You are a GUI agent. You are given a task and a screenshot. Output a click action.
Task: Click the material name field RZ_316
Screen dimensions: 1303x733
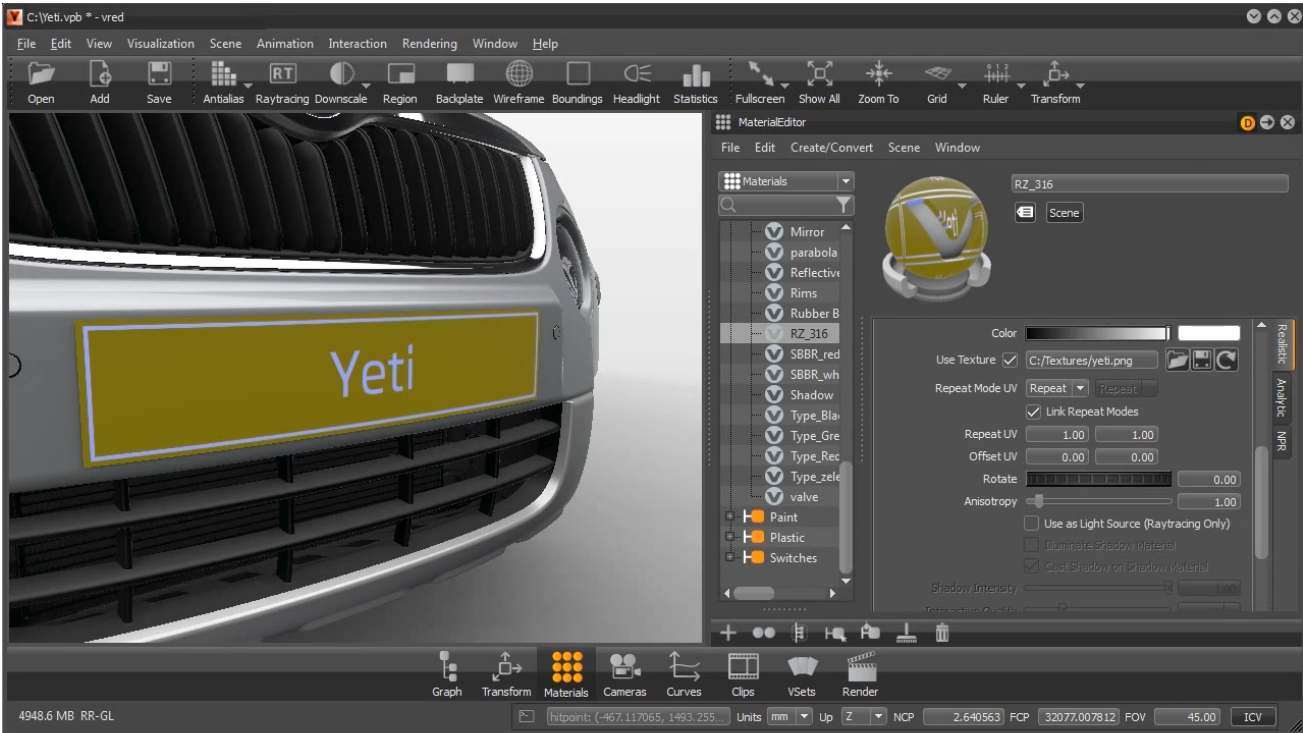1150,184
